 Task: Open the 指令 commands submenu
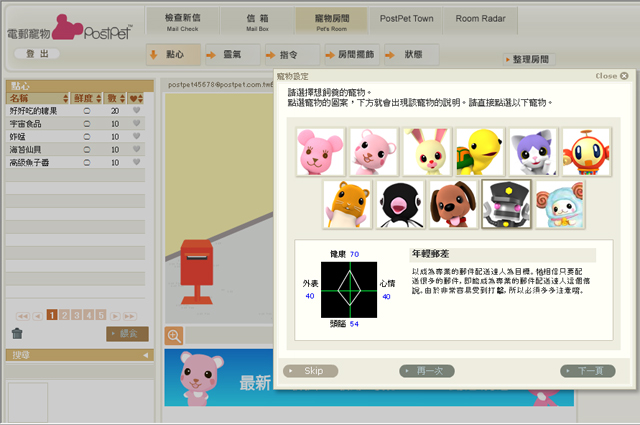coord(292,55)
